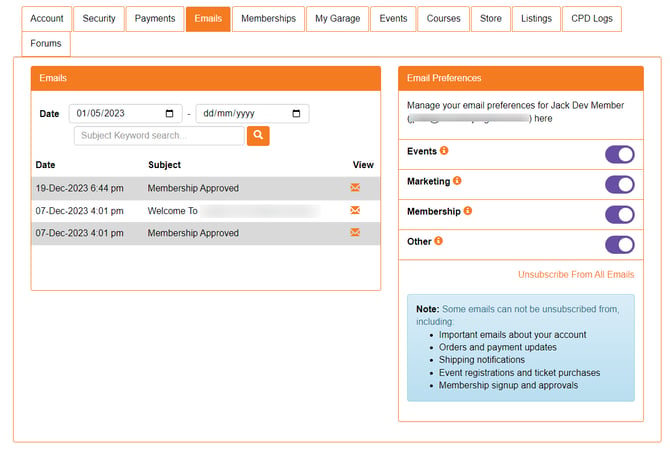Click the Subject column header
This screenshot has height=452, width=670.
pos(165,165)
